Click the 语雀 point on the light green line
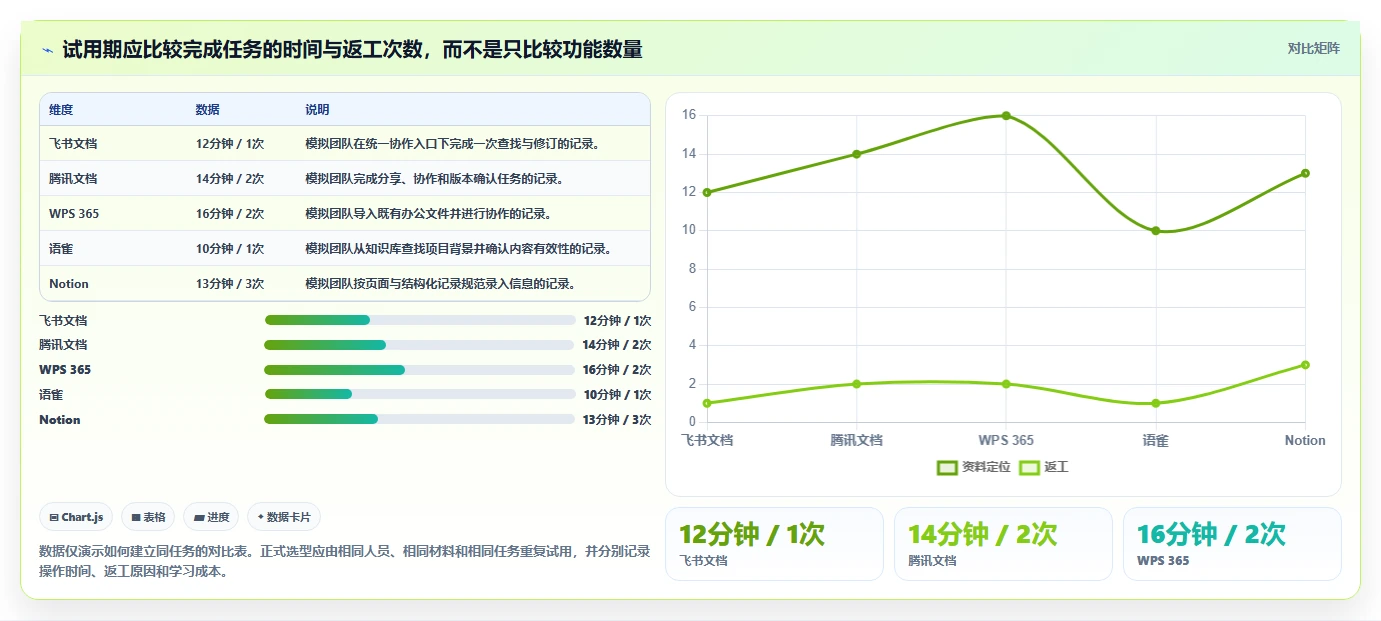The image size is (1381, 621). (x=1155, y=403)
